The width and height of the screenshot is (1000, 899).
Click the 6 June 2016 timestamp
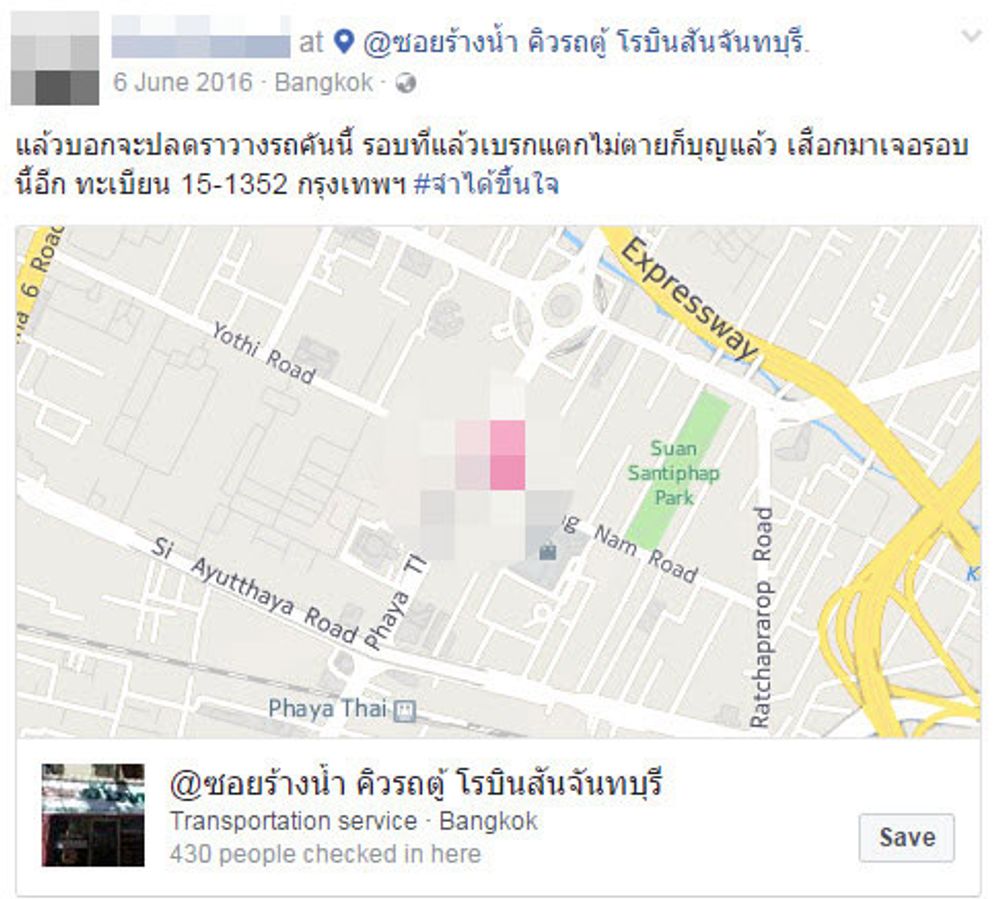pyautogui.click(x=182, y=83)
